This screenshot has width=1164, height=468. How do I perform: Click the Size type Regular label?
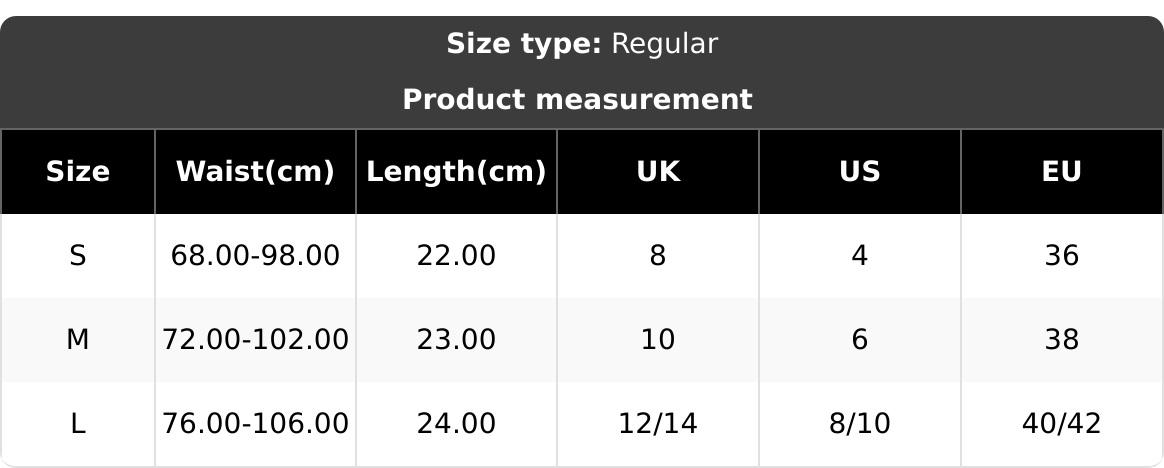pyautogui.click(x=581, y=44)
